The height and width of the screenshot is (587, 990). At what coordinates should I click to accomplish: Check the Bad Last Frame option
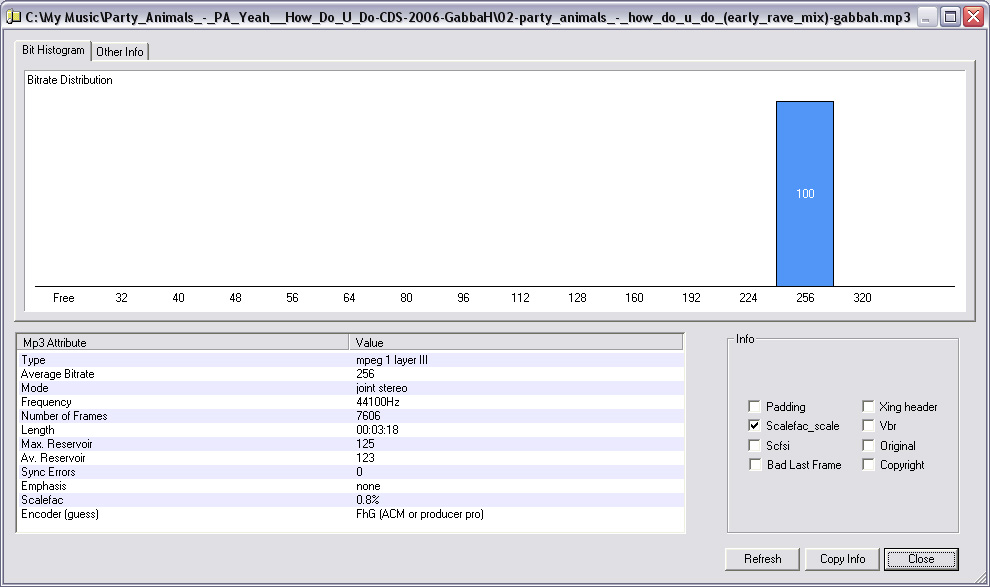[754, 465]
